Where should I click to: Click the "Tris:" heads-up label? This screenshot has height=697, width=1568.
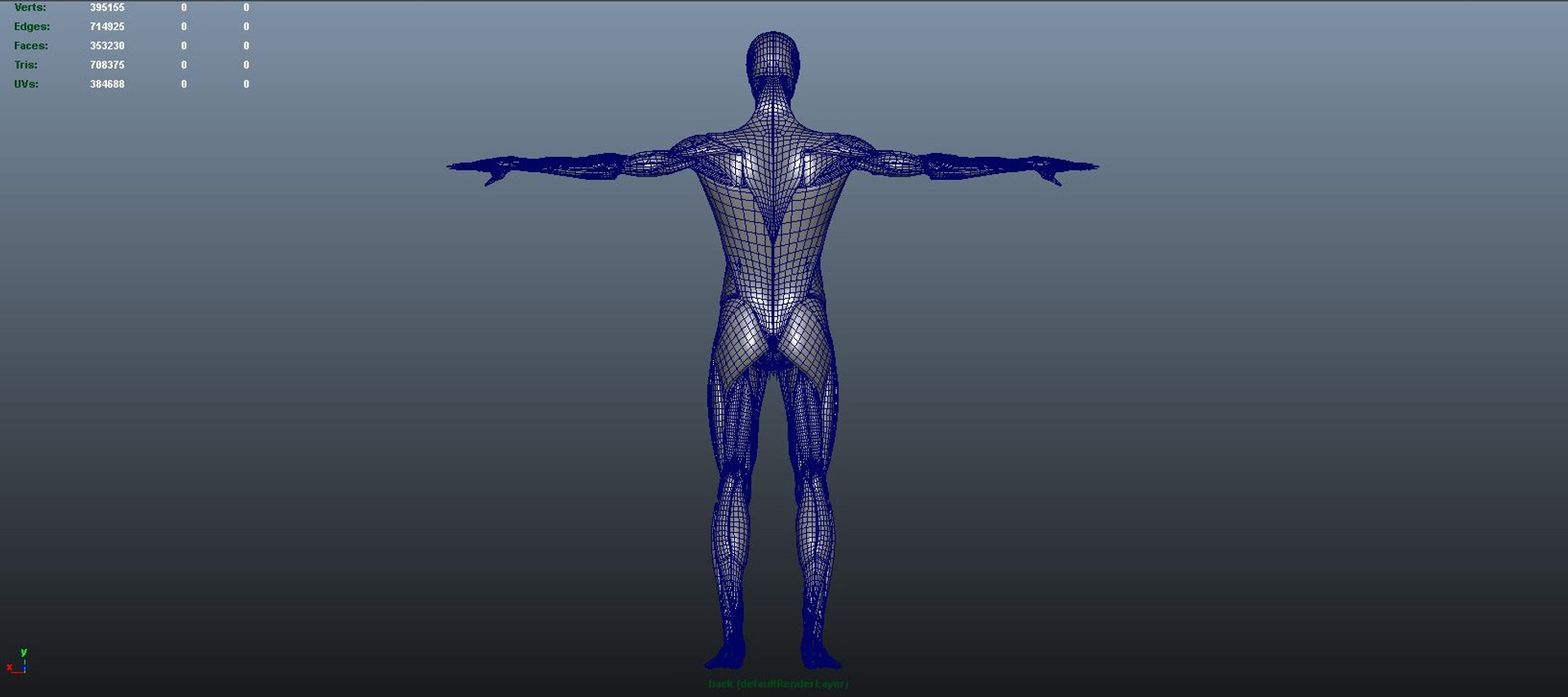pos(25,65)
